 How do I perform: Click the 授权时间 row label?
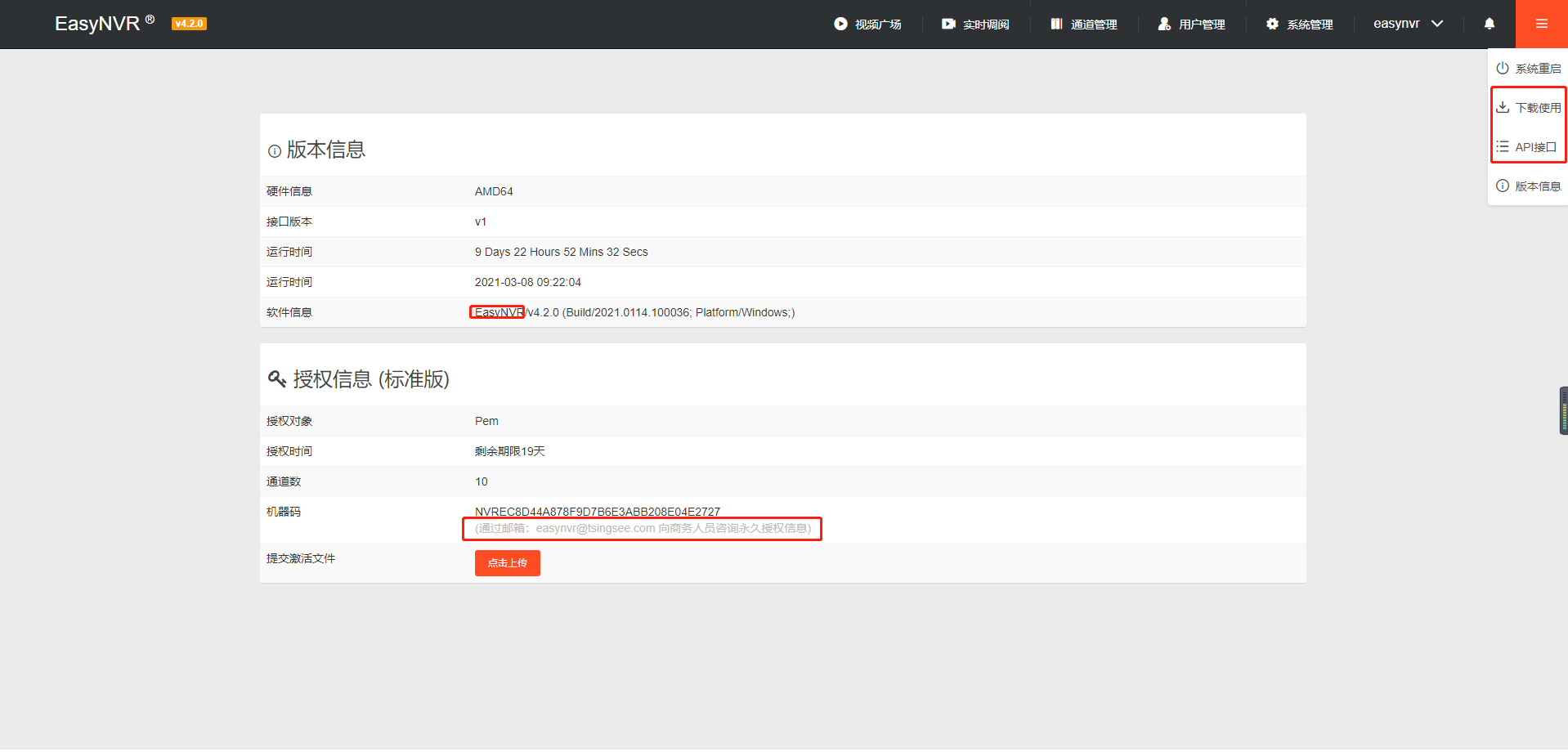[289, 451]
